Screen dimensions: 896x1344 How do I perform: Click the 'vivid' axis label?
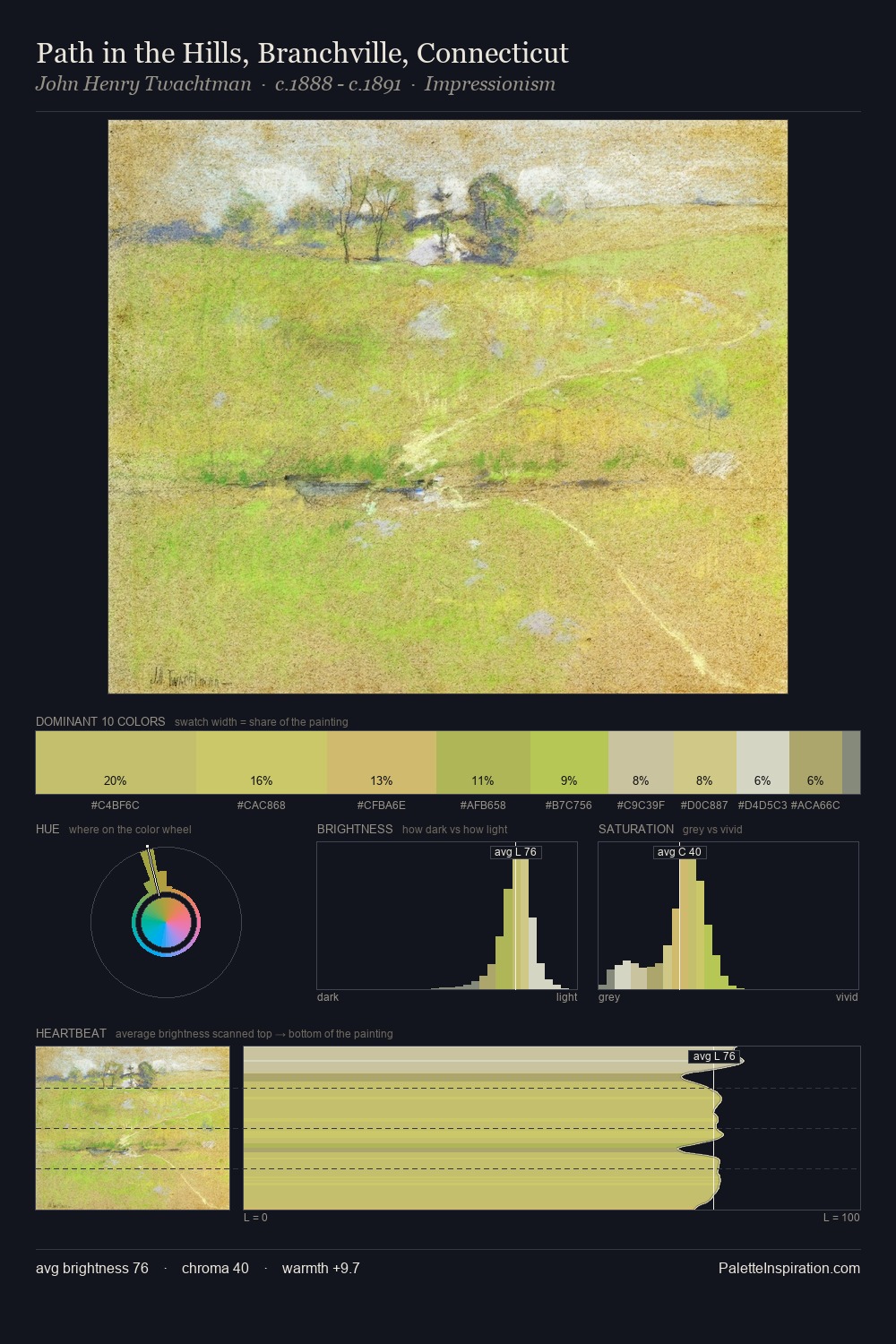(847, 997)
